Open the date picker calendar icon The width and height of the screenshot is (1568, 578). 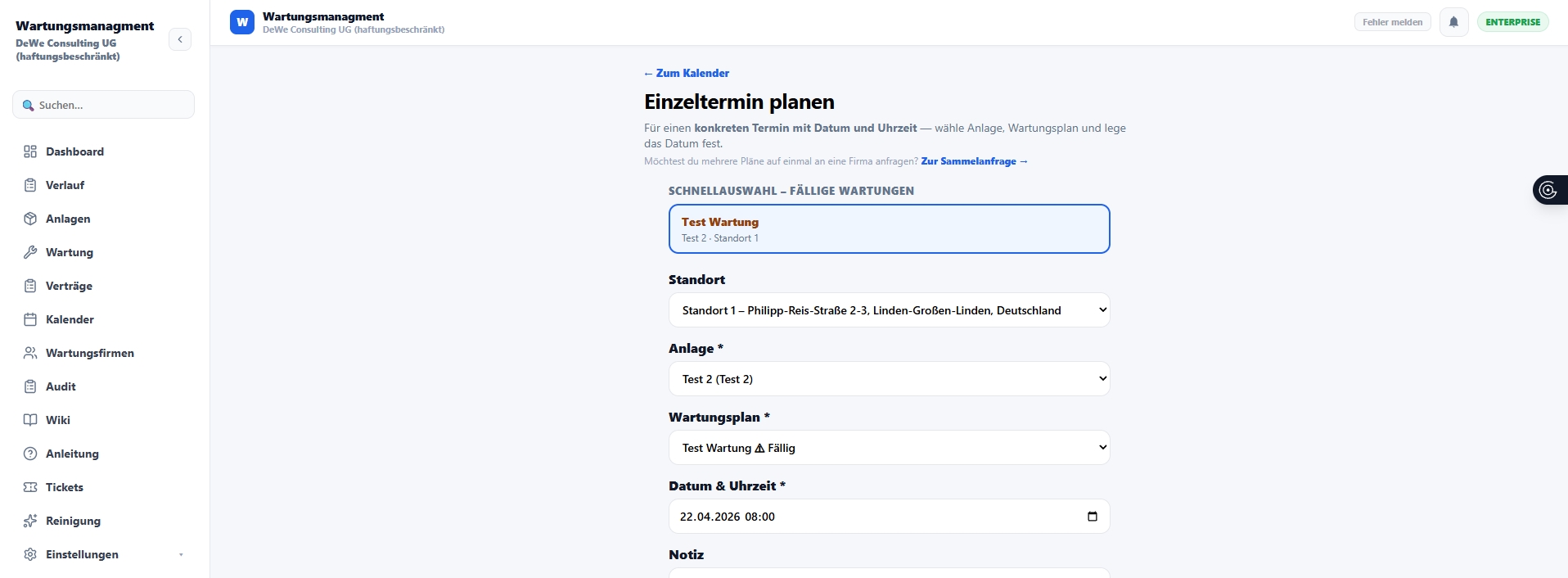pos(1092,517)
